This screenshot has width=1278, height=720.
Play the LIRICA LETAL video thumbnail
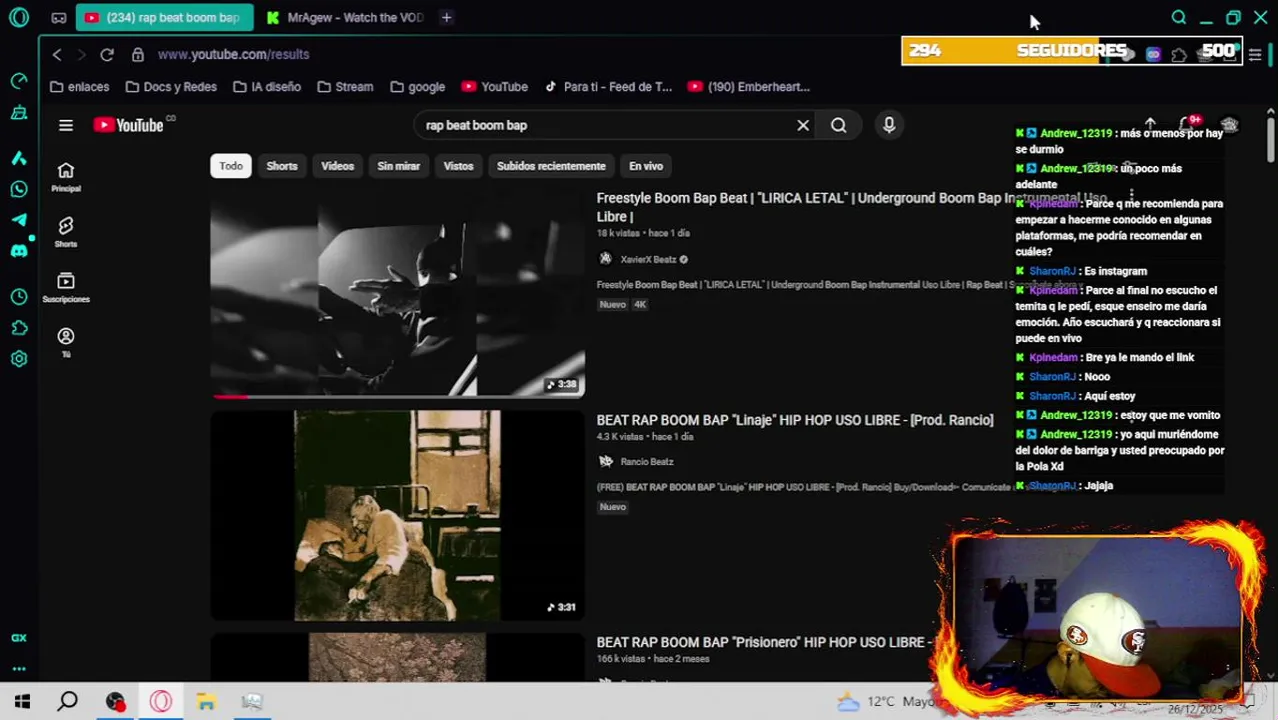point(397,293)
